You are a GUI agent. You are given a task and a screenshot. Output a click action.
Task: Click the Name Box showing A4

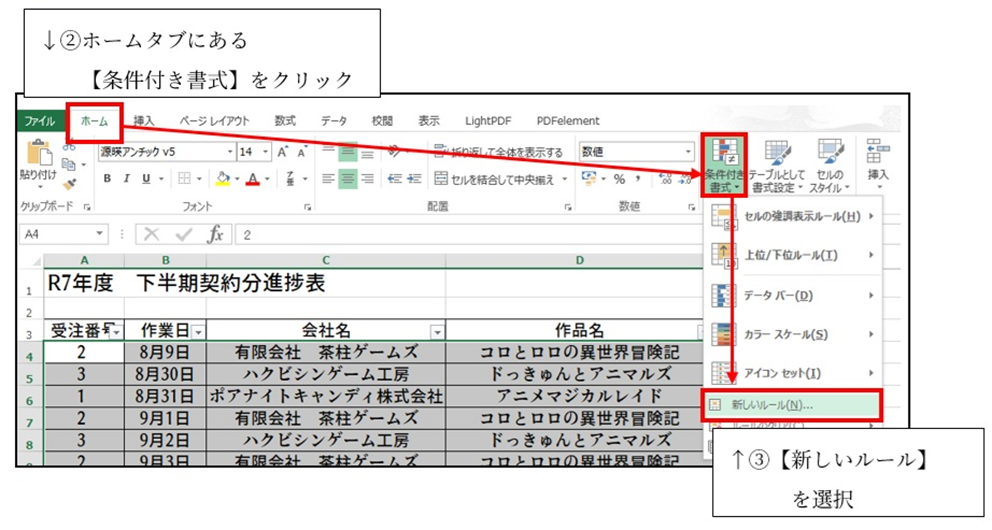[x=60, y=235]
